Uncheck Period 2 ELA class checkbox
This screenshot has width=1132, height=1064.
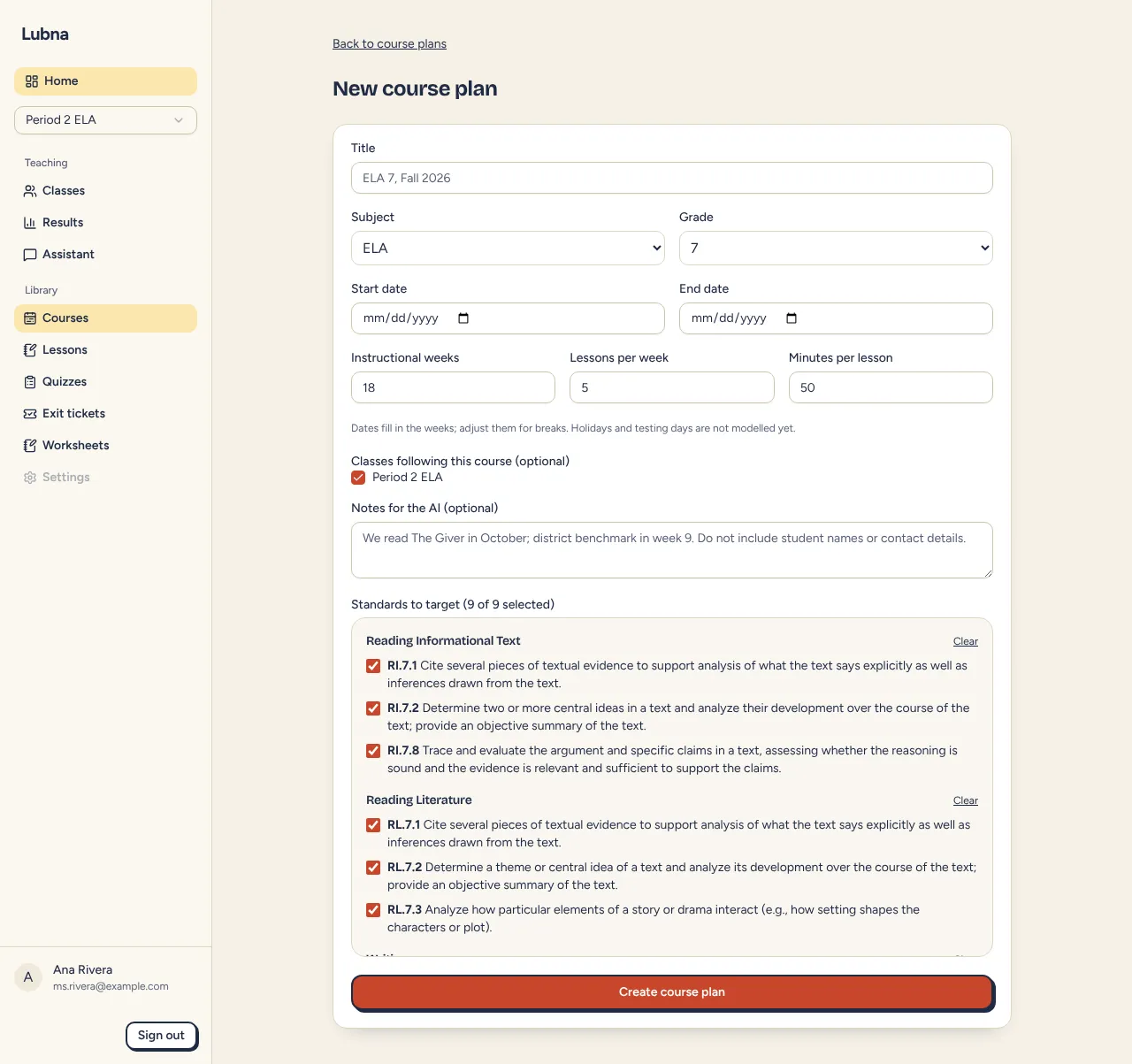[358, 478]
